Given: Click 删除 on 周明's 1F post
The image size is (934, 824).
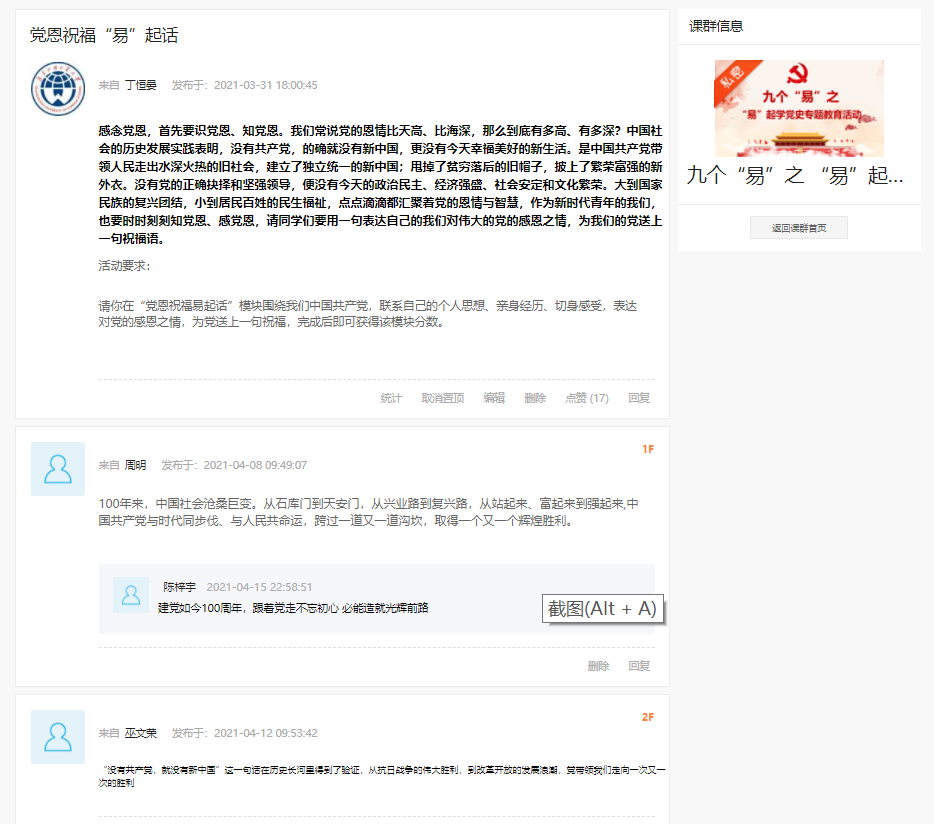Looking at the screenshot, I should pyautogui.click(x=598, y=666).
